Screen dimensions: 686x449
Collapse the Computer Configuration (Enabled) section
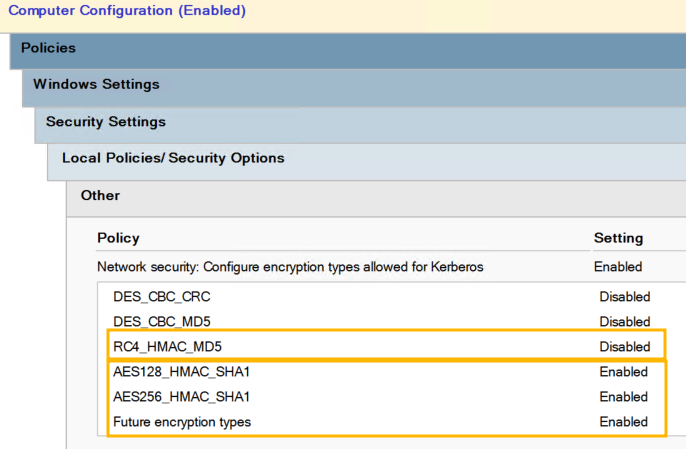click(x=127, y=11)
